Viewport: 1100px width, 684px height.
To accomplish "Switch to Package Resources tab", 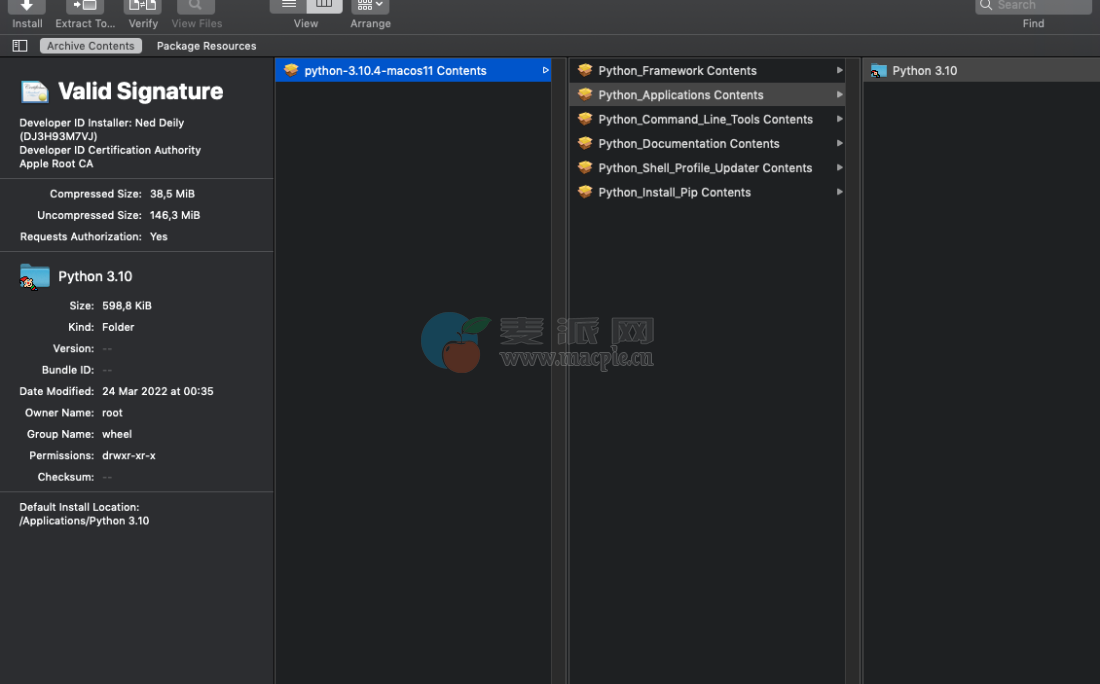I will click(206, 46).
